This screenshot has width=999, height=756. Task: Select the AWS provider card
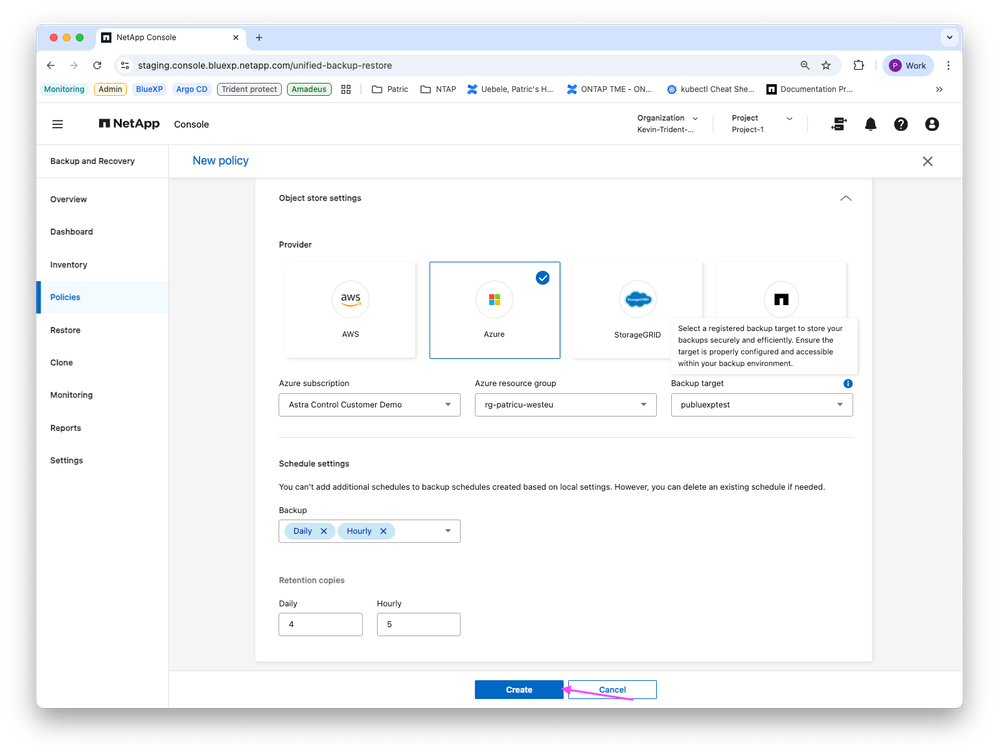(x=350, y=310)
